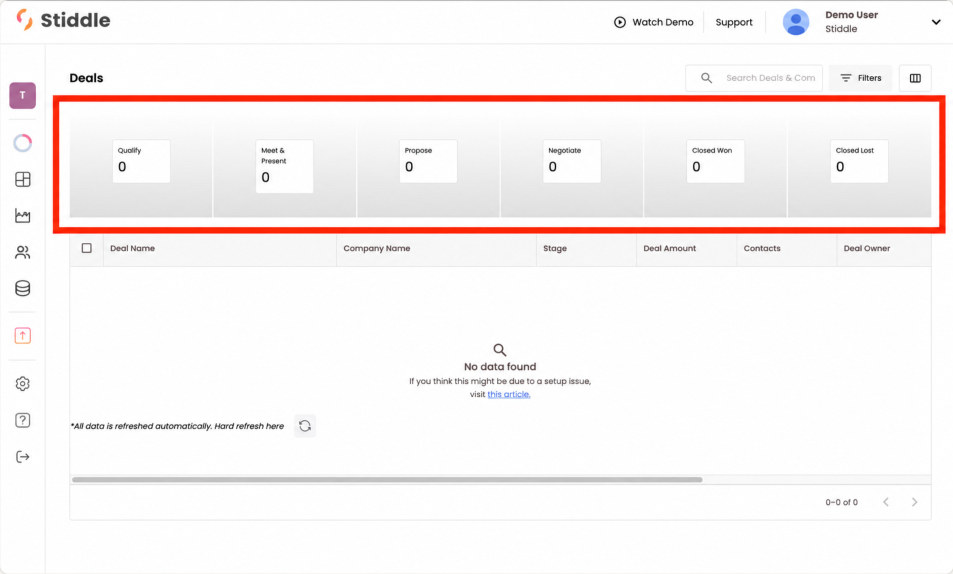Go to next page arrow
Screen dimensions: 953x574
click(914, 502)
